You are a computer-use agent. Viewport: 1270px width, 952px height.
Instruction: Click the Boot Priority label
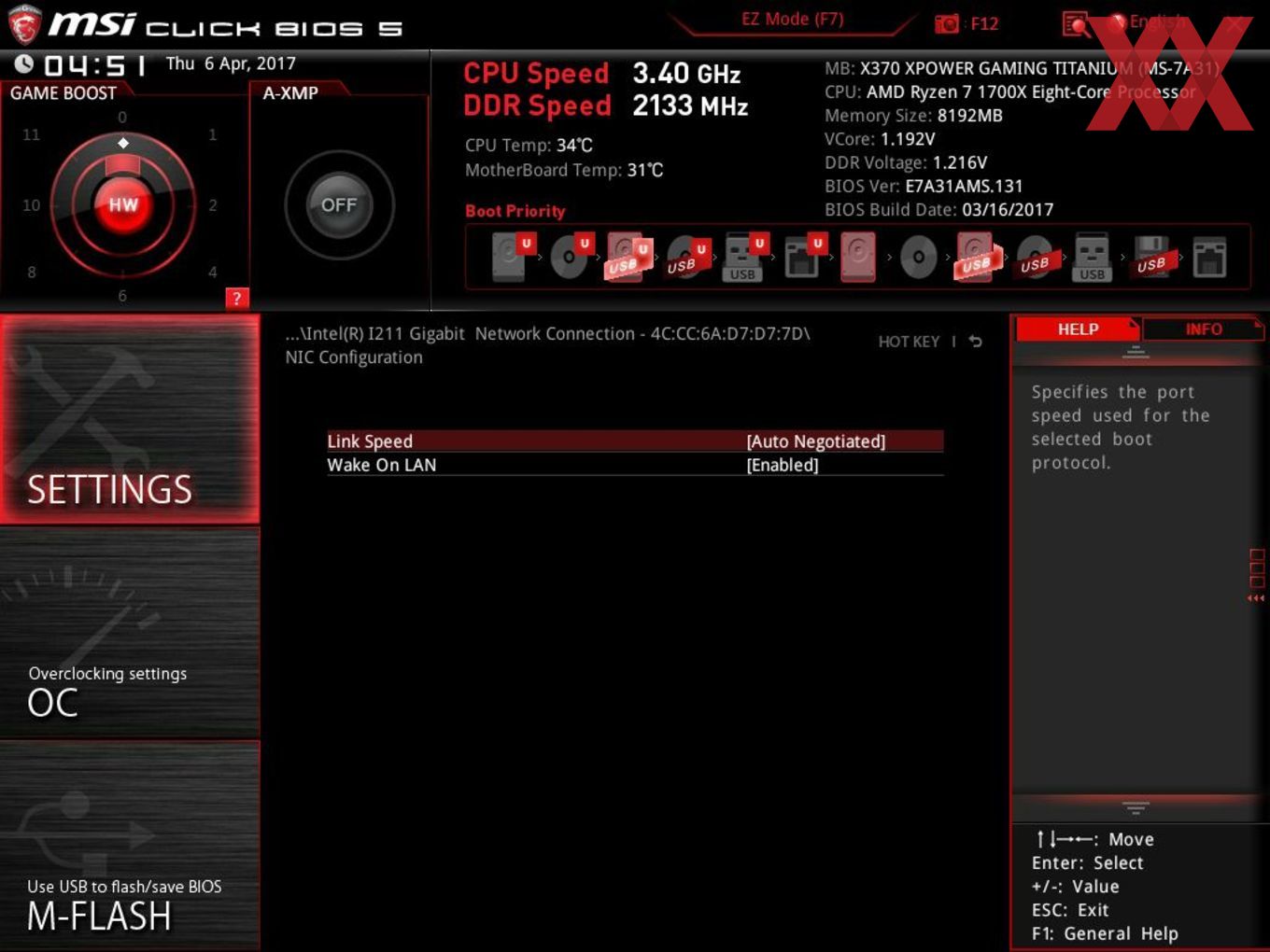click(515, 211)
